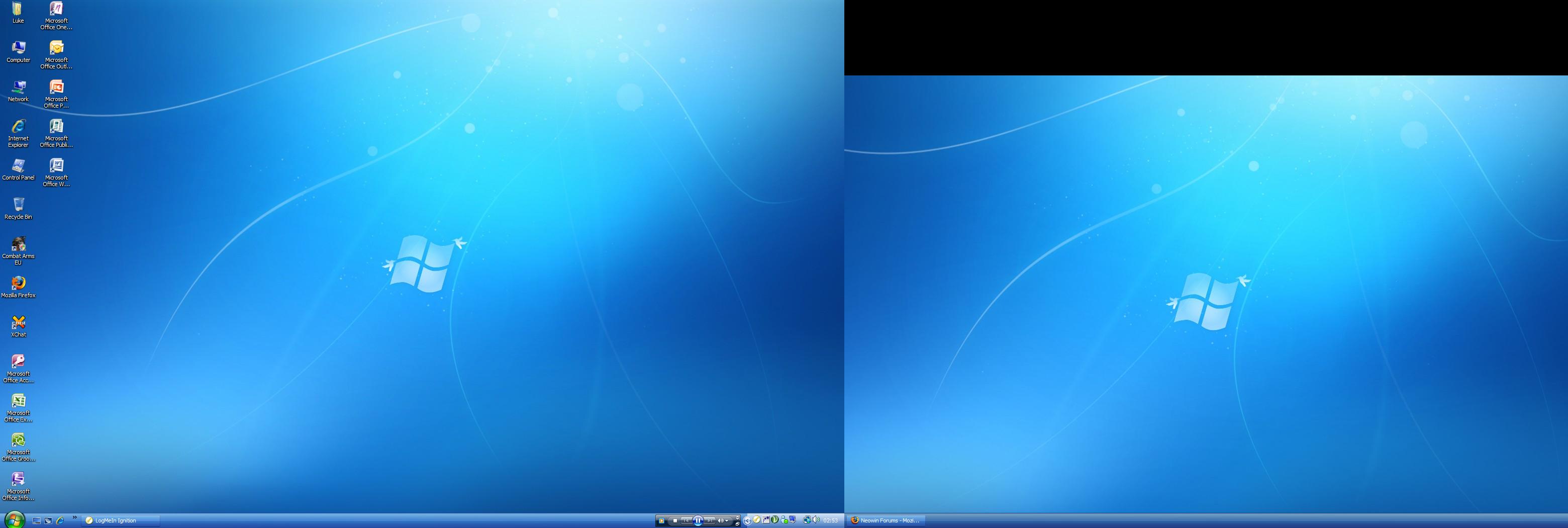Screen dimensions: 1568x528
Task: Click the messenger person tray icon
Action: click(785, 520)
